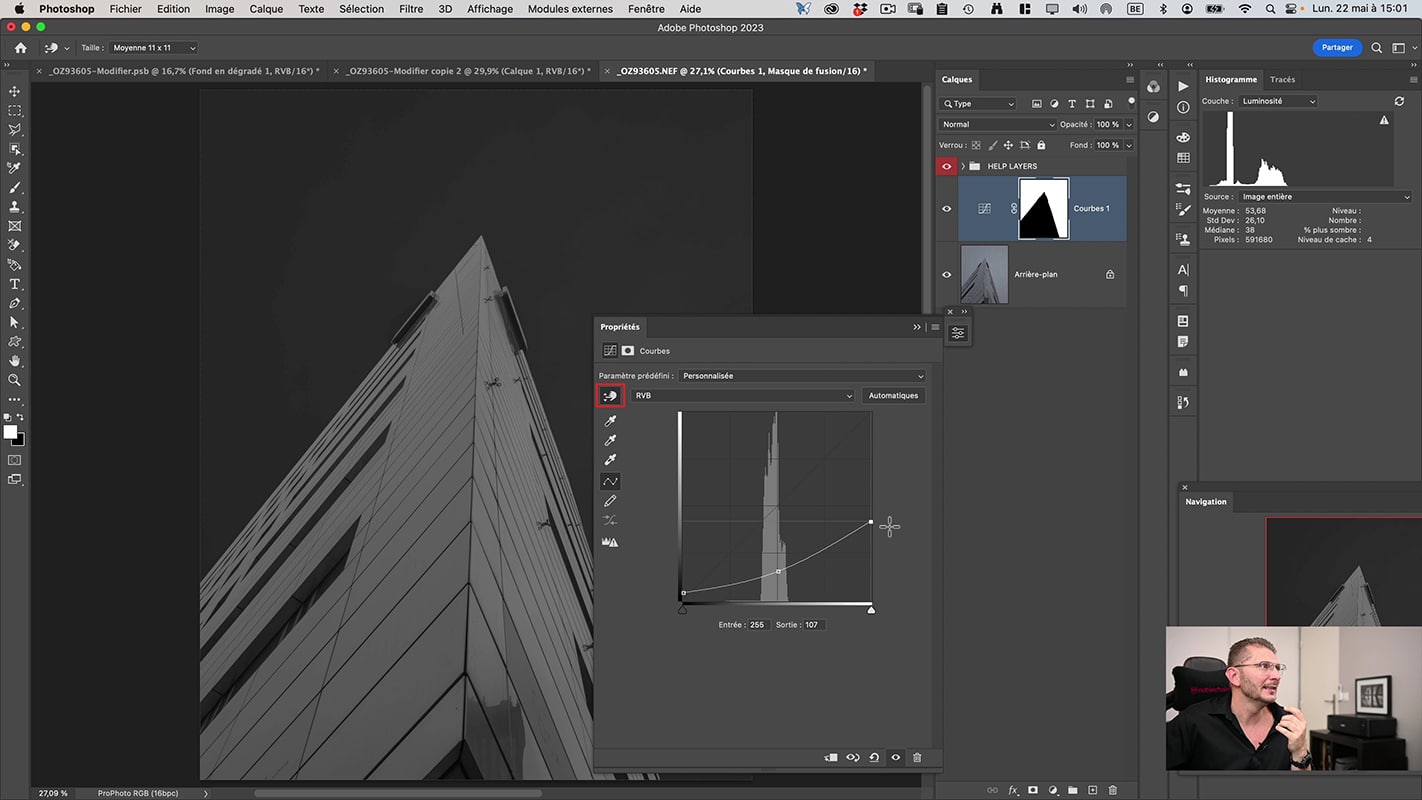Click the on-image targeted adjustment tool in Courbes
This screenshot has height=800, width=1422.
[610, 396]
